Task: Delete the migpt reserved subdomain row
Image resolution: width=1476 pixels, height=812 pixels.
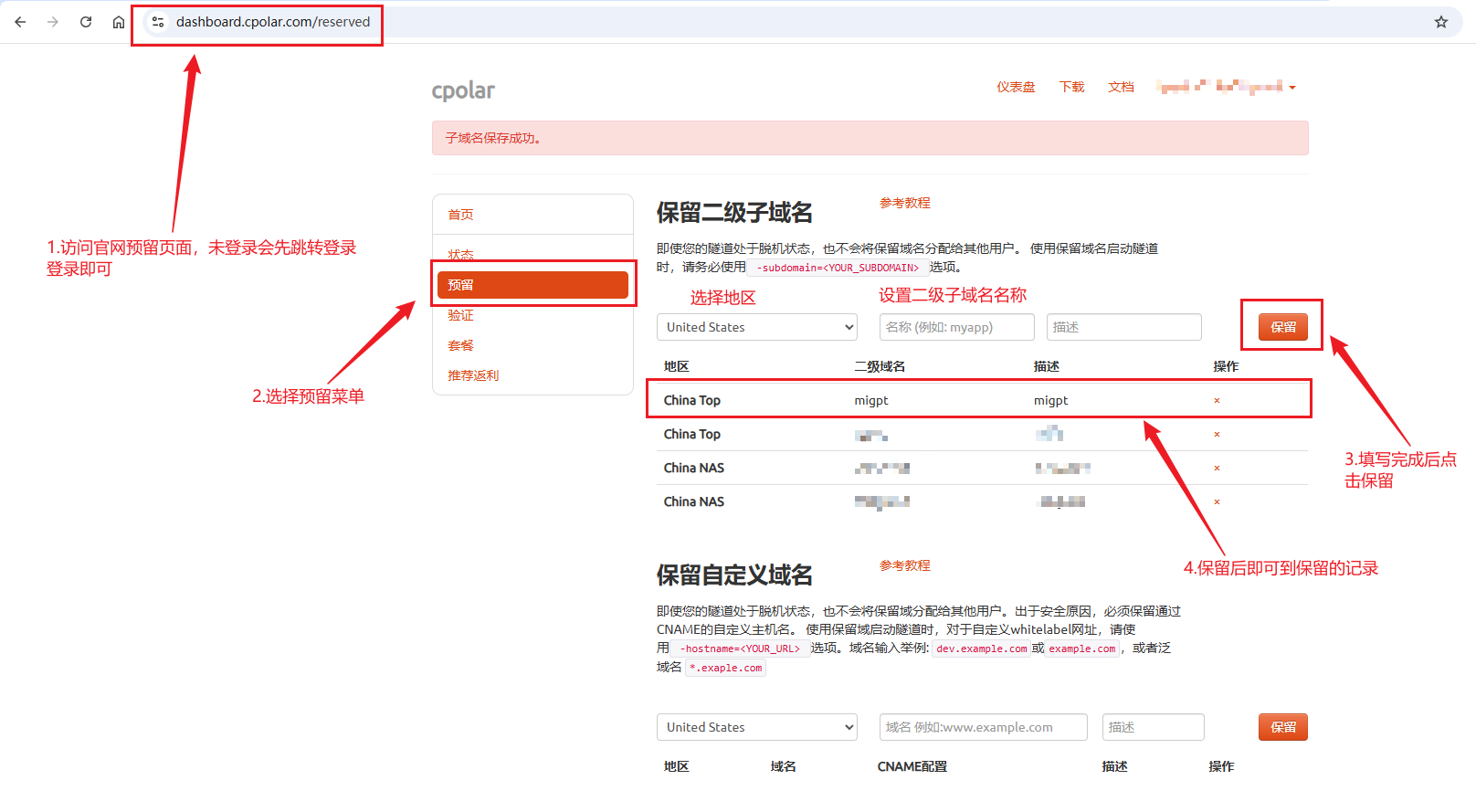Action: click(1217, 401)
